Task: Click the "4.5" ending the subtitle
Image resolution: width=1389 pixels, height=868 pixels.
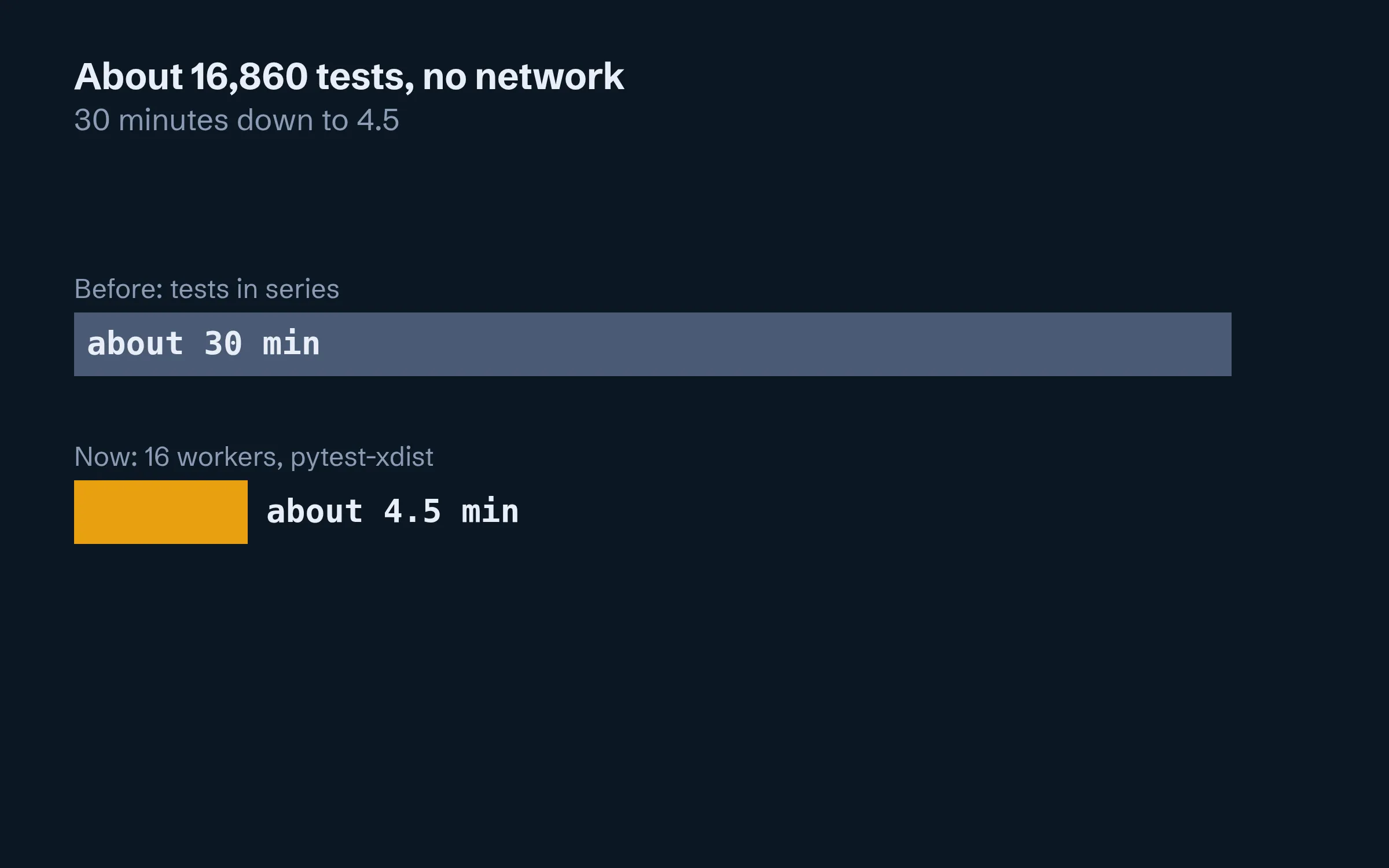Action: (378, 120)
